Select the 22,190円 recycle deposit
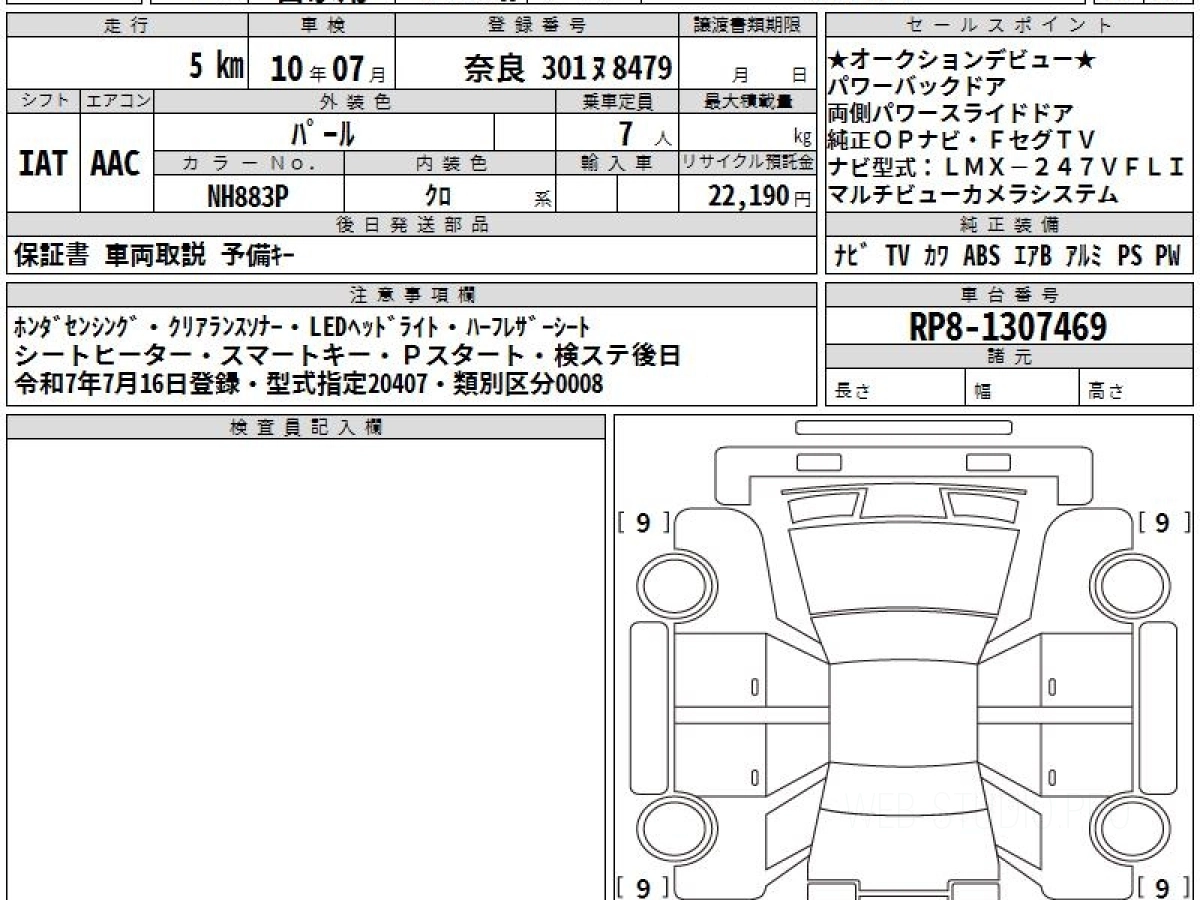The width and height of the screenshot is (1200, 900). point(759,196)
